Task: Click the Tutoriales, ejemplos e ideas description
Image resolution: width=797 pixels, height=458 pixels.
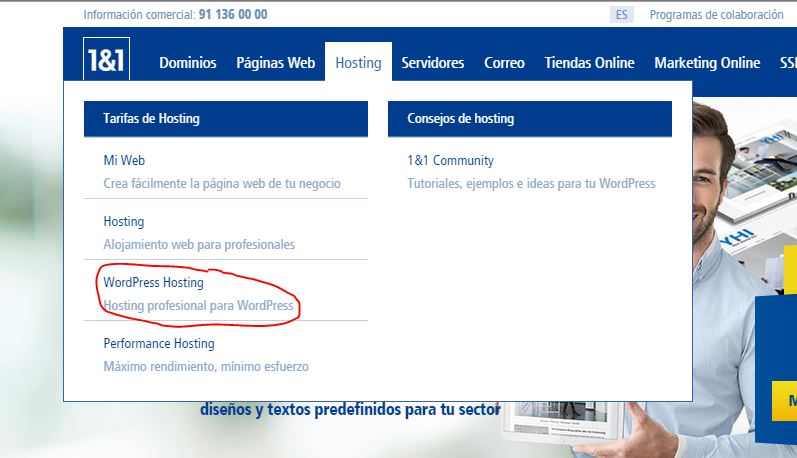Action: pos(530,184)
